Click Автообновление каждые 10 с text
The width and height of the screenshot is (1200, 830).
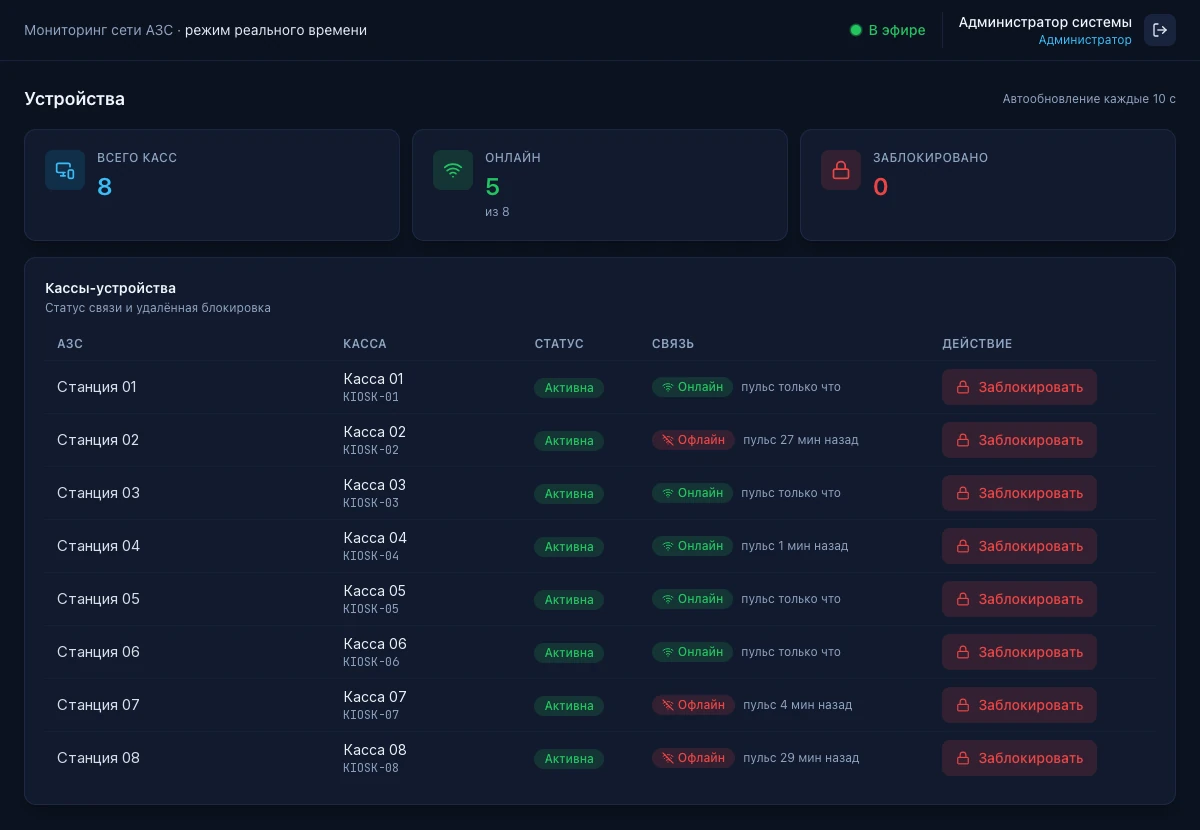pos(1089,99)
